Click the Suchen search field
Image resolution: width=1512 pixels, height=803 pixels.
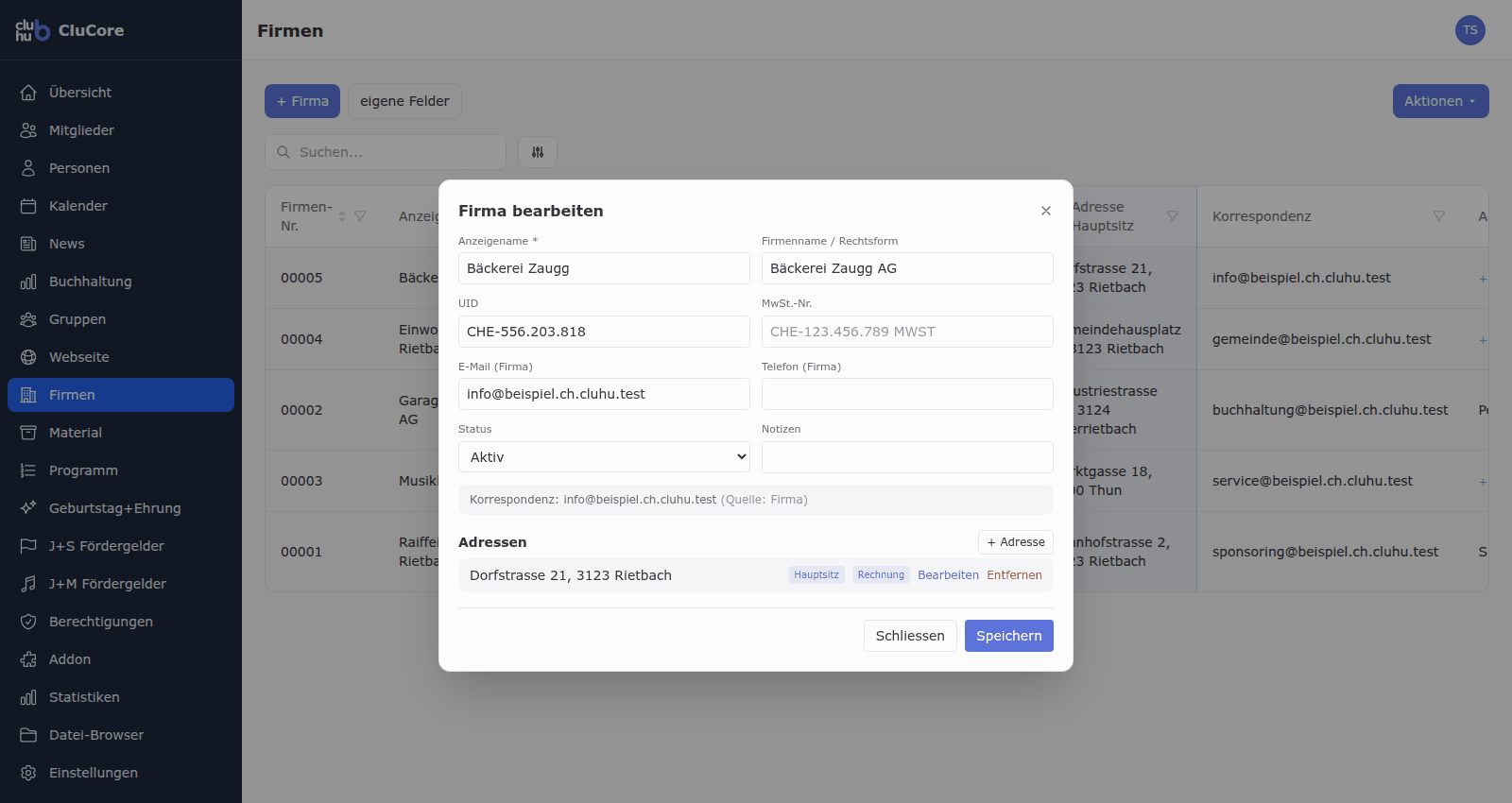pos(386,152)
